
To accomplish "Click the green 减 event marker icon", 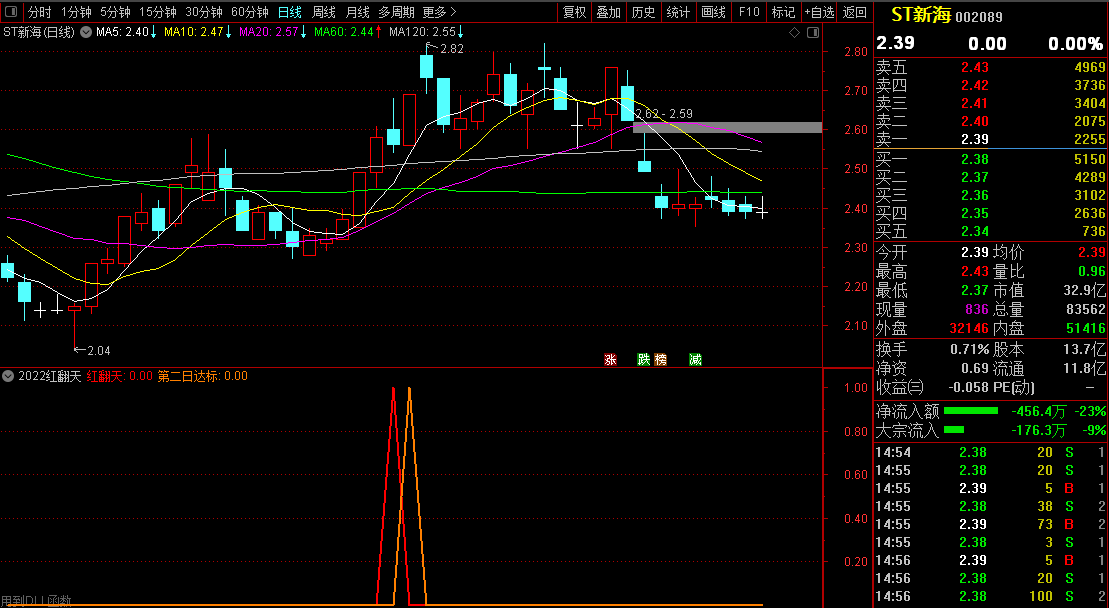I will (x=695, y=360).
